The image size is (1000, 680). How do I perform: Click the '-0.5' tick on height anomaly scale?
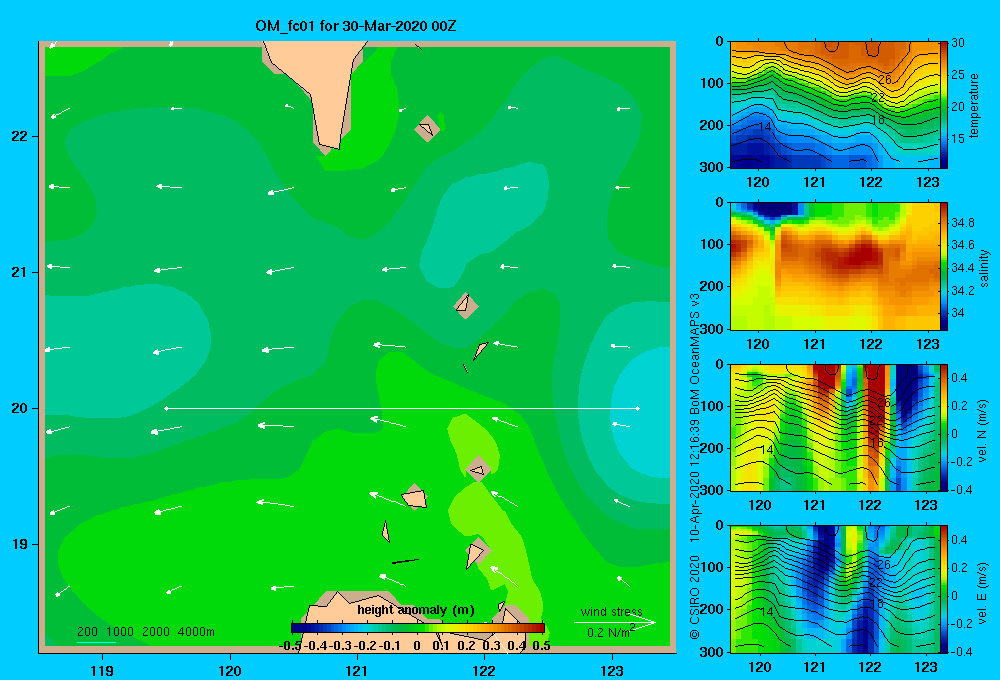coord(290,646)
